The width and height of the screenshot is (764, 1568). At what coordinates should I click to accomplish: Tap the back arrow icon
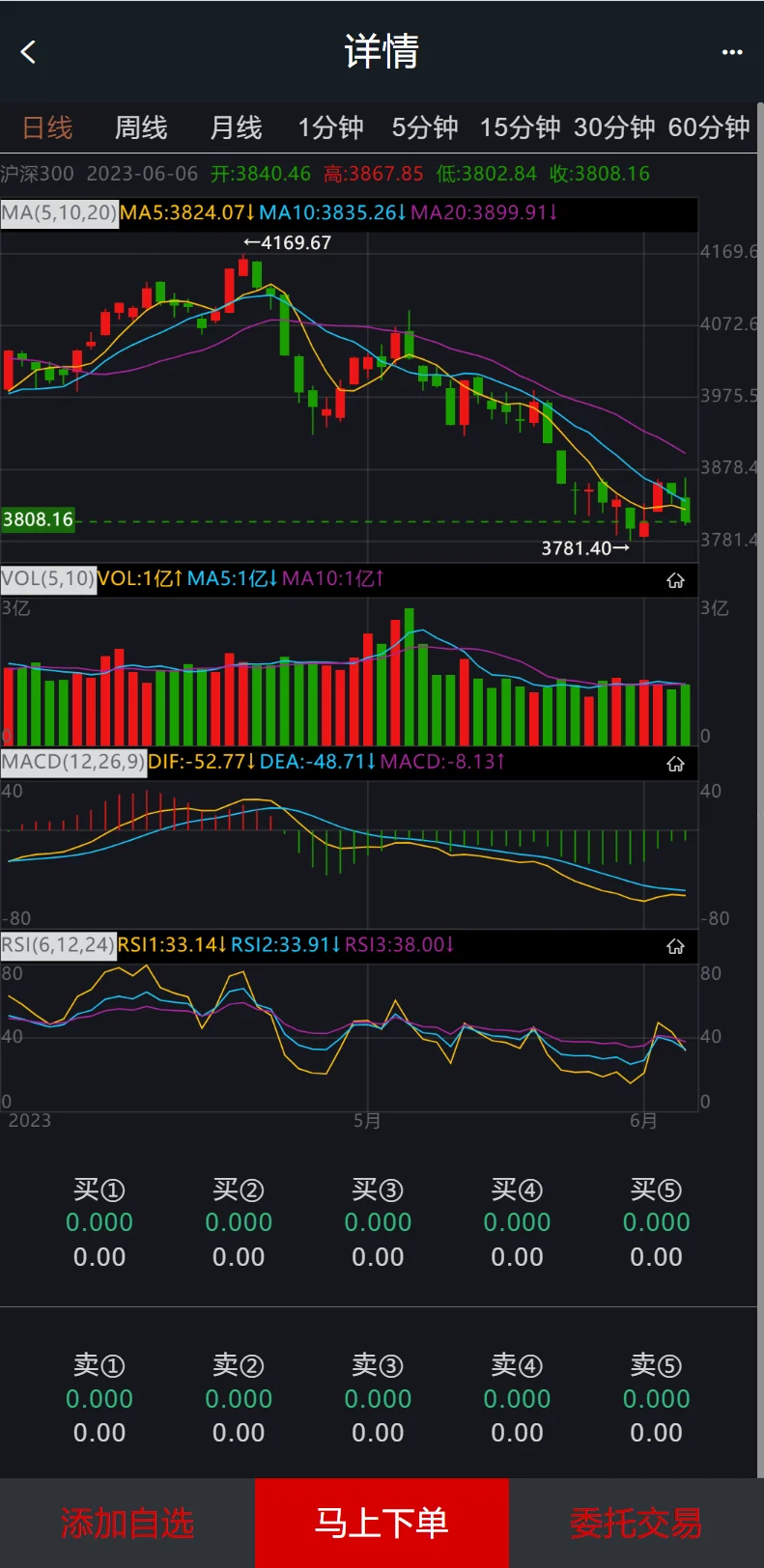click(29, 52)
